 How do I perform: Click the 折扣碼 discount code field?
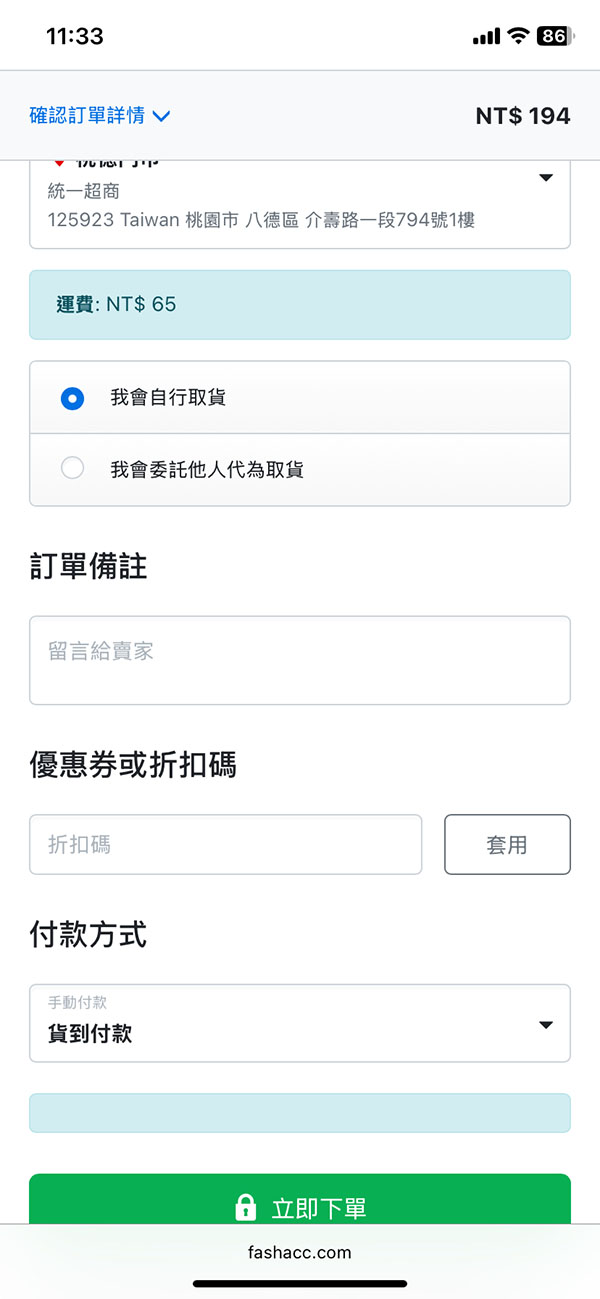226,844
